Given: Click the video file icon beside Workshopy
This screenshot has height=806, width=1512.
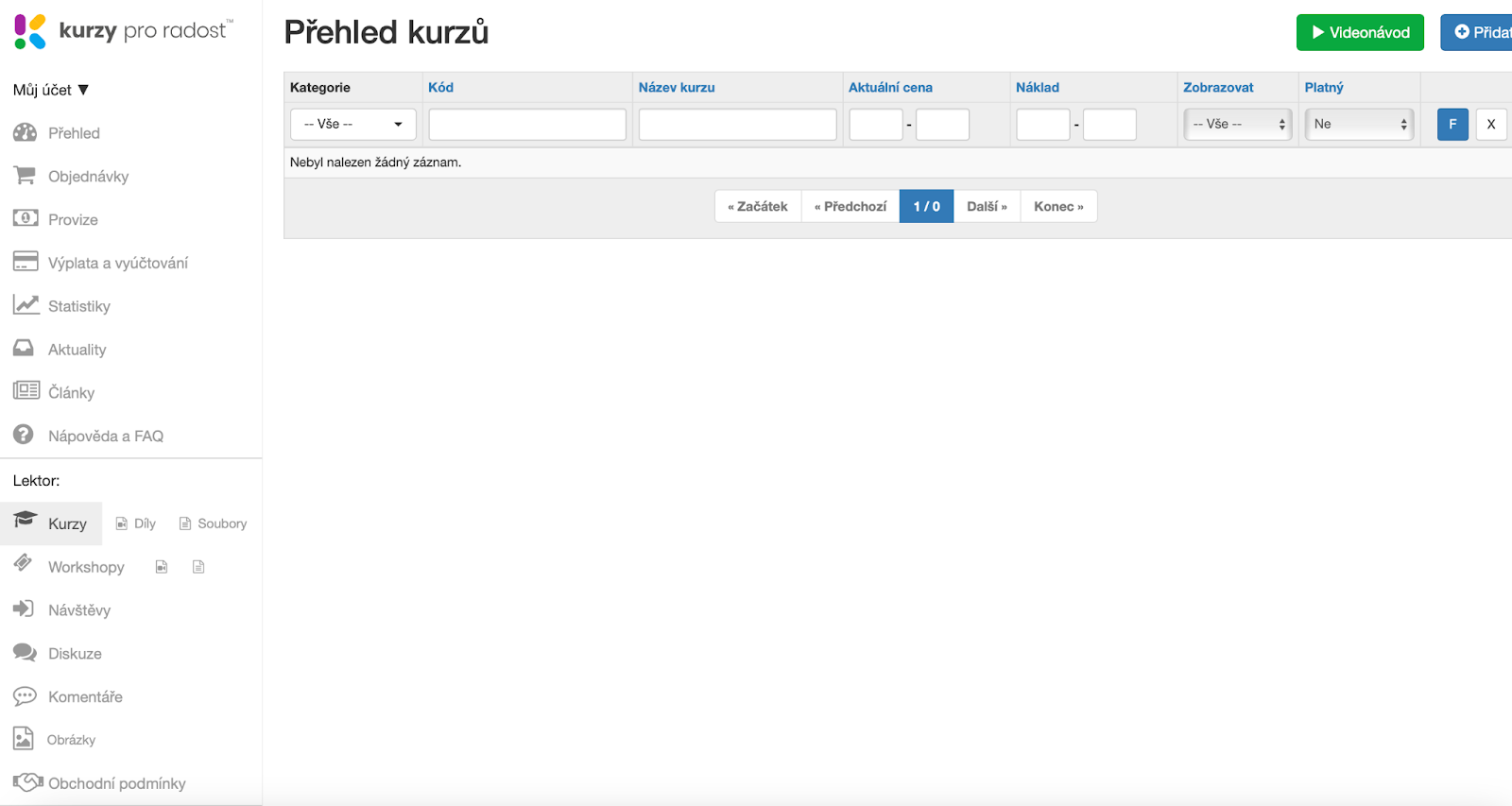Looking at the screenshot, I should [162, 567].
